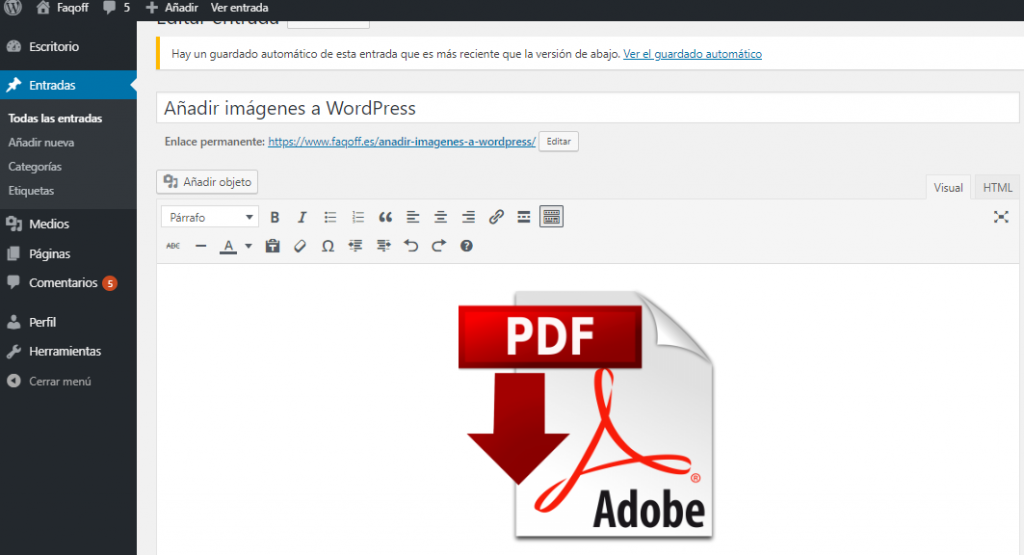This screenshot has height=555, width=1024.
Task: Open the Párrafo format dropdown
Action: tap(210, 217)
